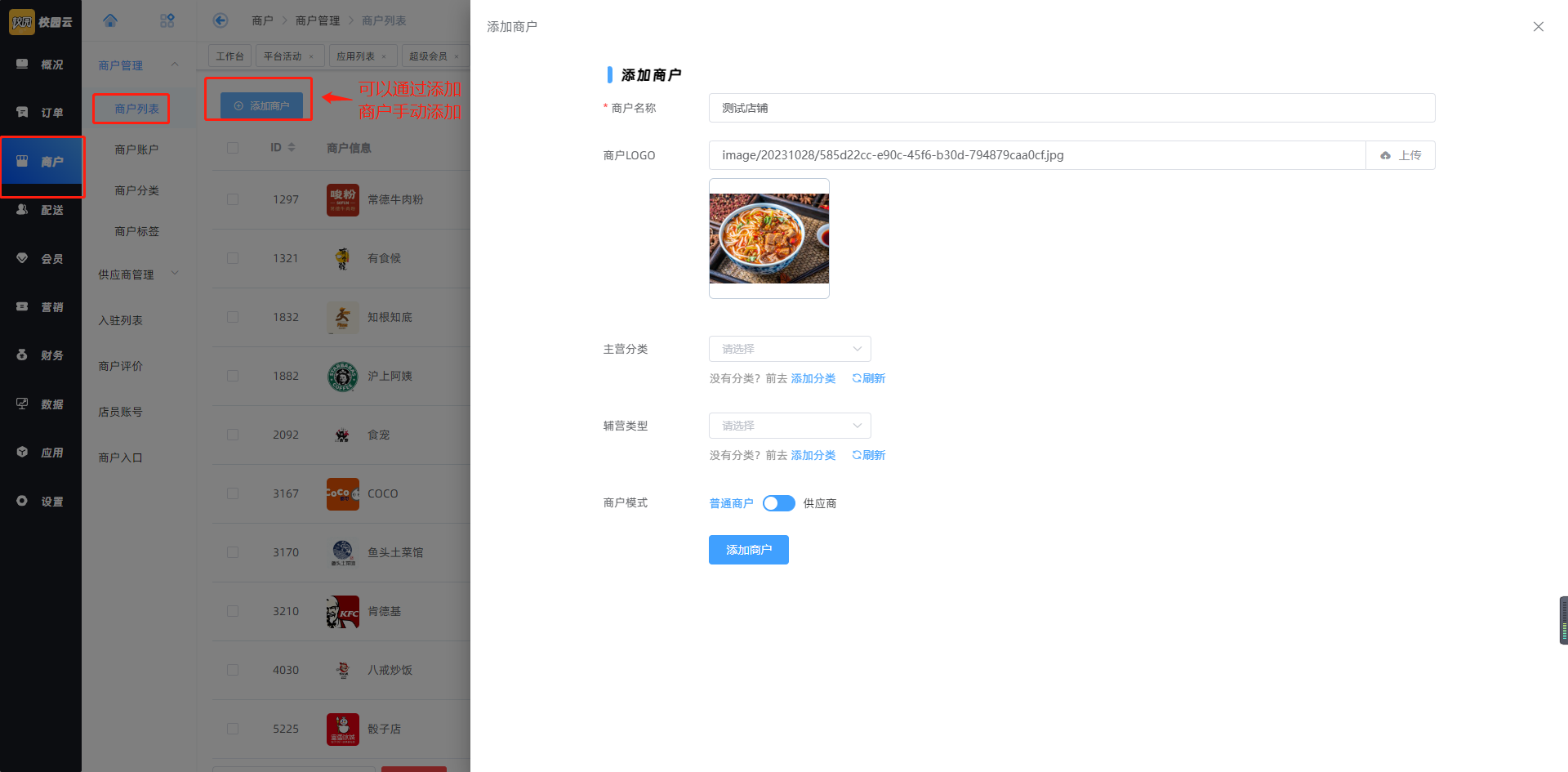This screenshot has height=772, width=1568.
Task: Click the uploaded noodle logo thumbnail
Action: tap(768, 239)
